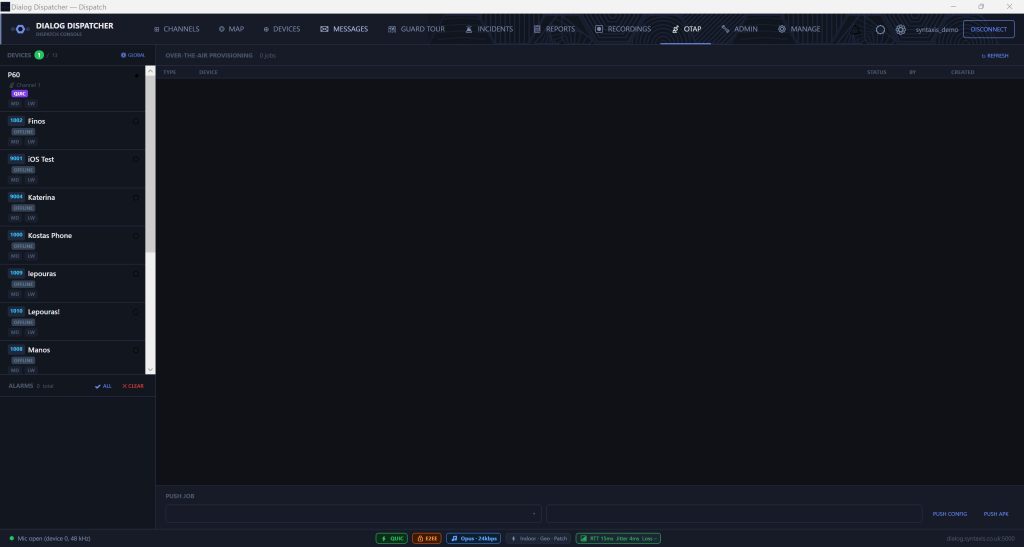Expand RTT badge dropdown chevron
The width and height of the screenshot is (1024, 547).
[x=656, y=539]
